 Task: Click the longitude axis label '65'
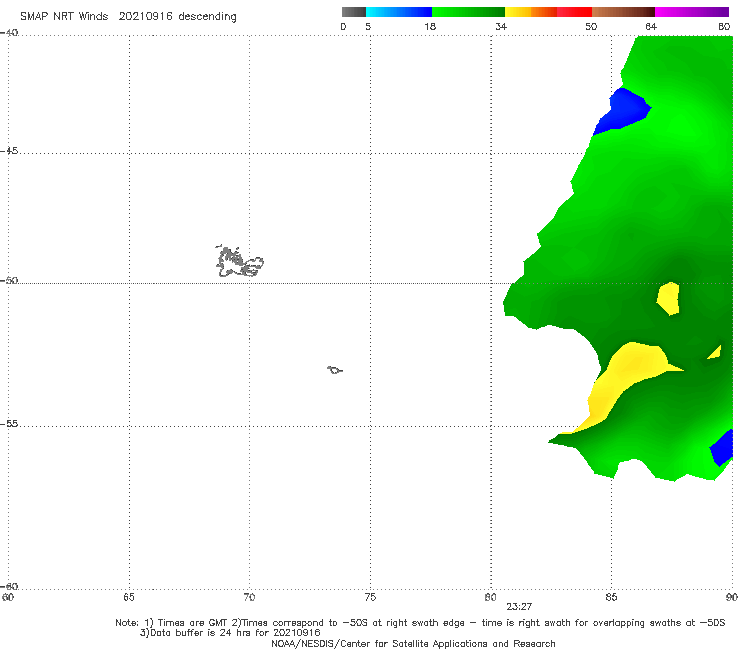click(x=129, y=597)
